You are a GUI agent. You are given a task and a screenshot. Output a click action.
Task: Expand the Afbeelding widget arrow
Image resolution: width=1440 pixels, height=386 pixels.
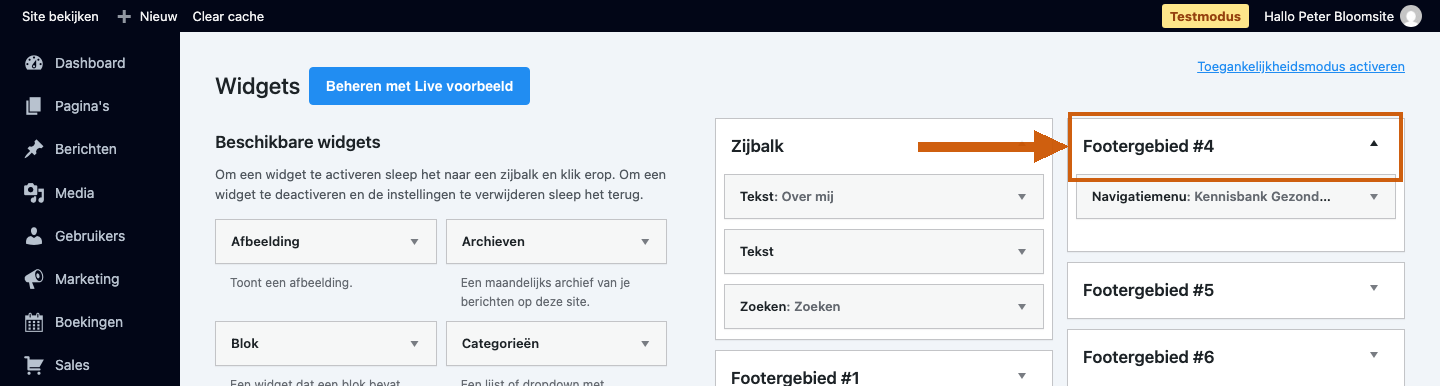[x=414, y=241]
